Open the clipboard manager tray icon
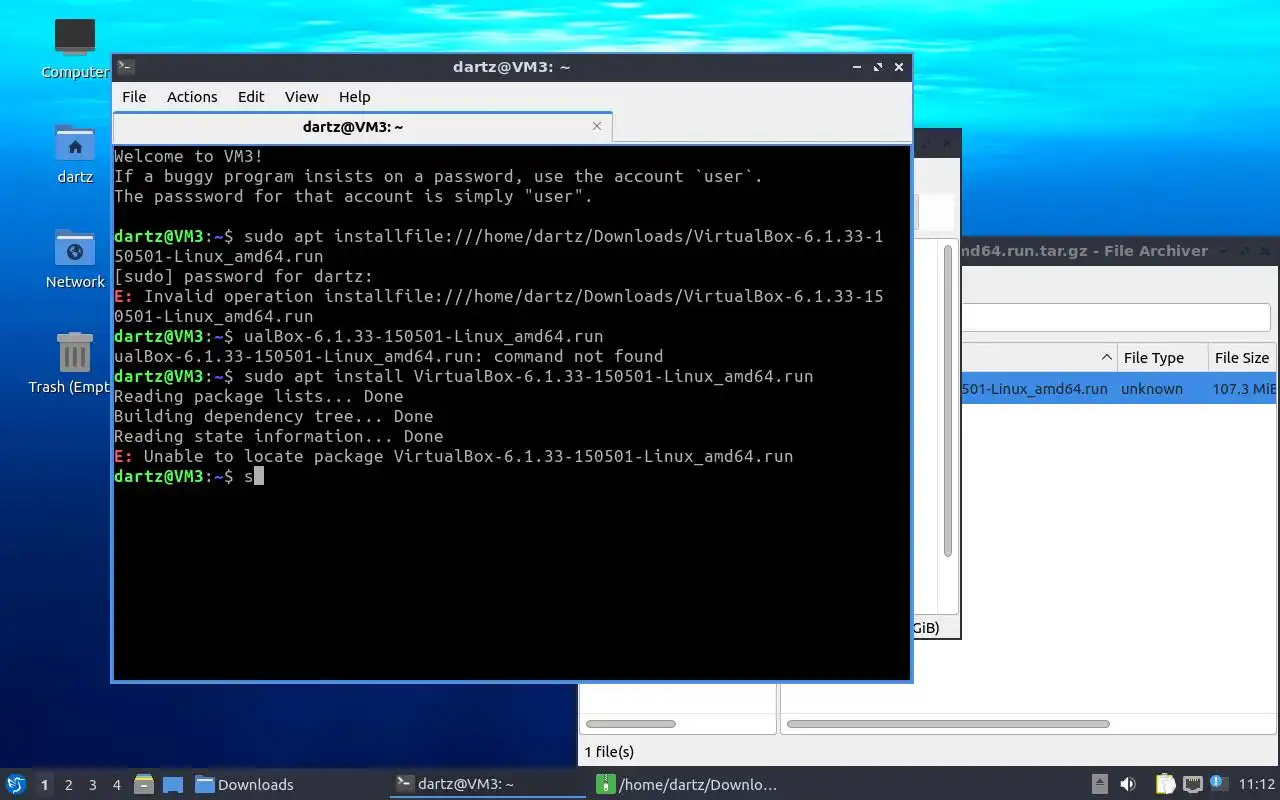This screenshot has width=1280, height=800. pos(1166,784)
